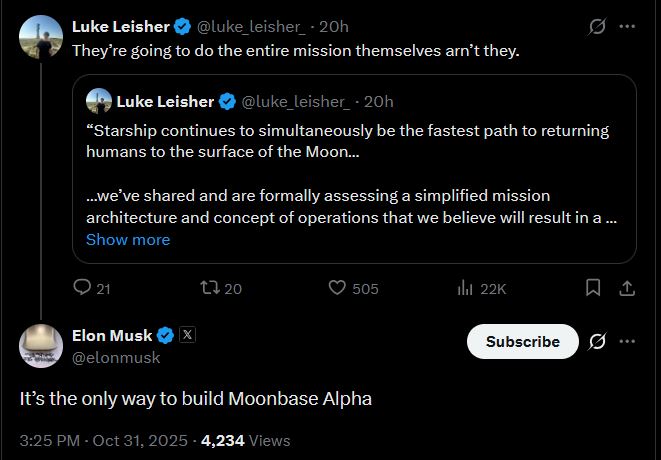Open the quoted tweet's Luke Leisher avatar

(x=99, y=101)
